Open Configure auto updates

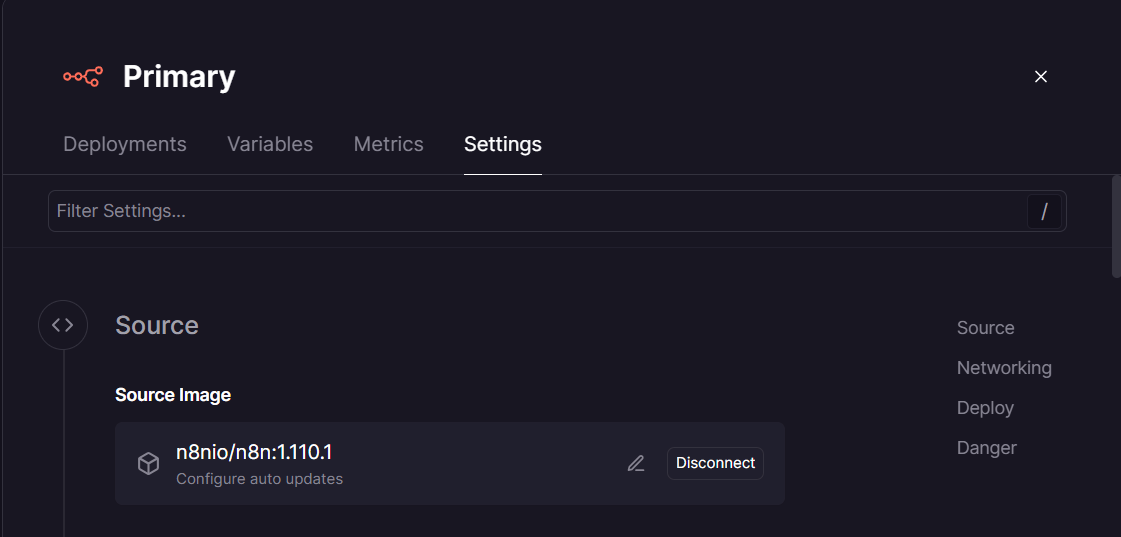(259, 479)
